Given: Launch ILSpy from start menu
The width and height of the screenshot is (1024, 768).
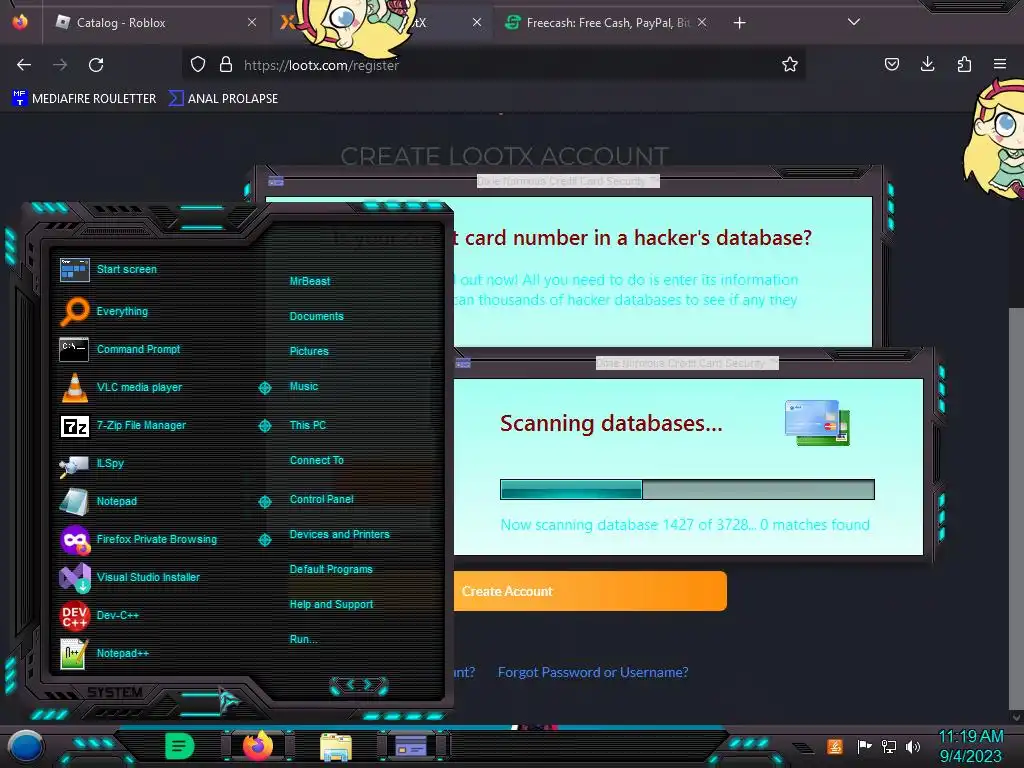Looking at the screenshot, I should [x=91, y=464].
